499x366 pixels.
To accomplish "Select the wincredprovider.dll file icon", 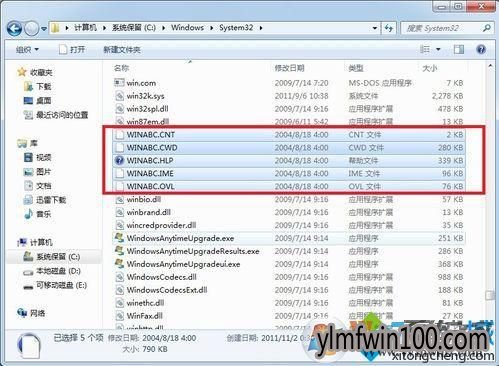I will click(x=119, y=225).
